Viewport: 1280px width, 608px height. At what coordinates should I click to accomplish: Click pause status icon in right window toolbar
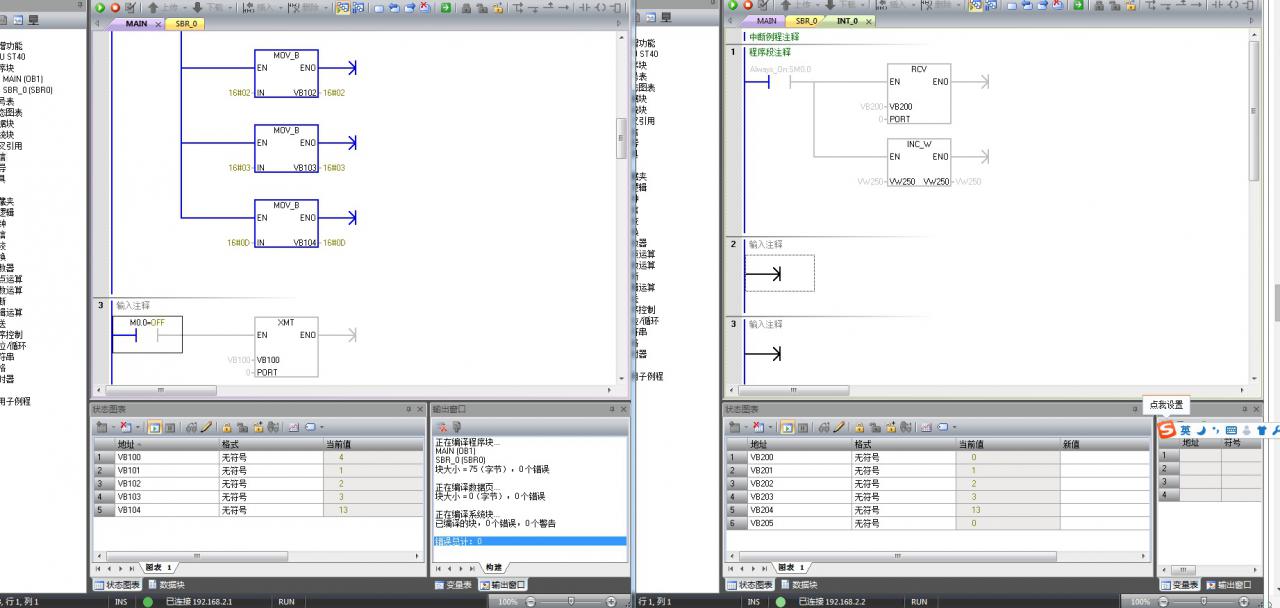991,6
